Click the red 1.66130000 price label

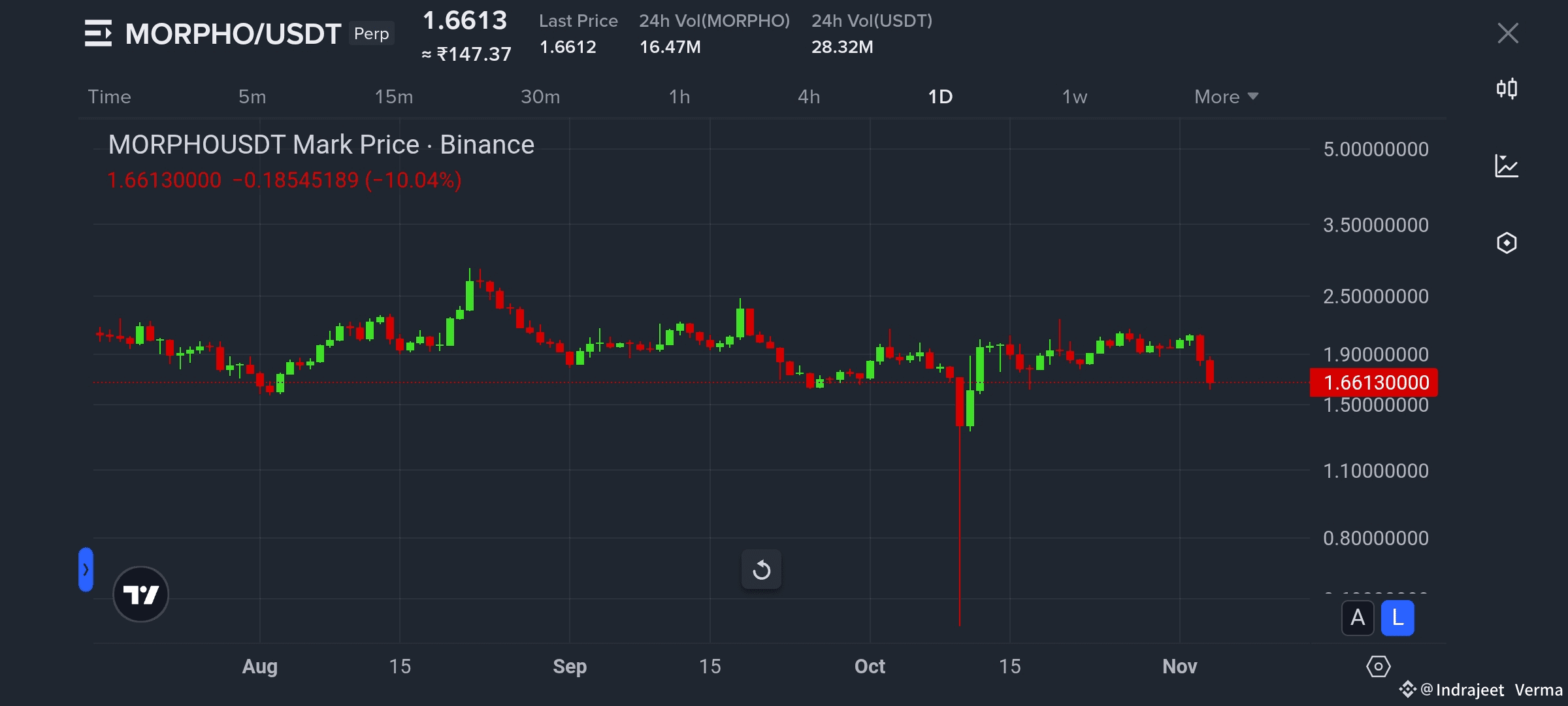(1373, 382)
